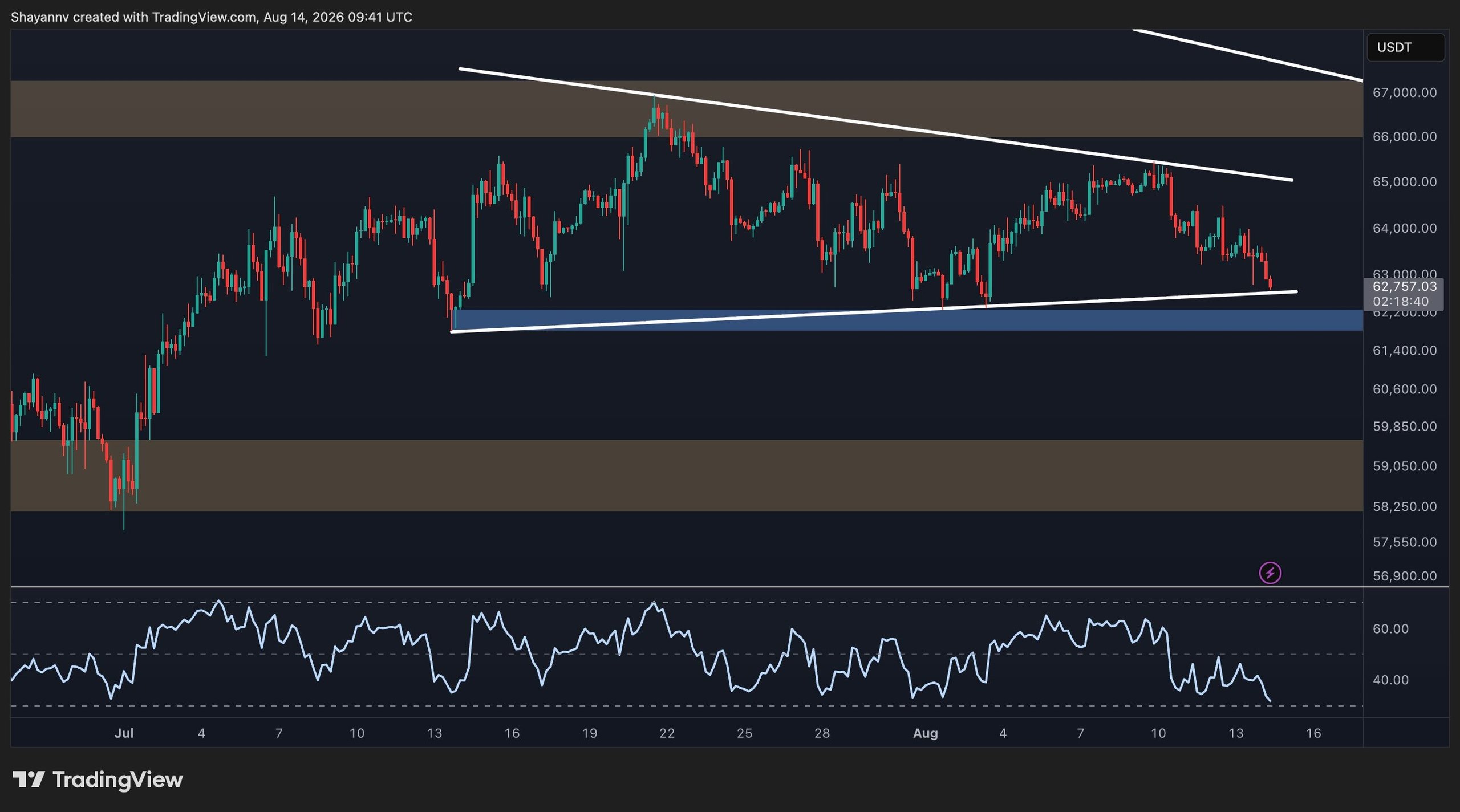Click the bar countdown timer 02:18:40
The image size is (1460, 812).
click(1404, 301)
